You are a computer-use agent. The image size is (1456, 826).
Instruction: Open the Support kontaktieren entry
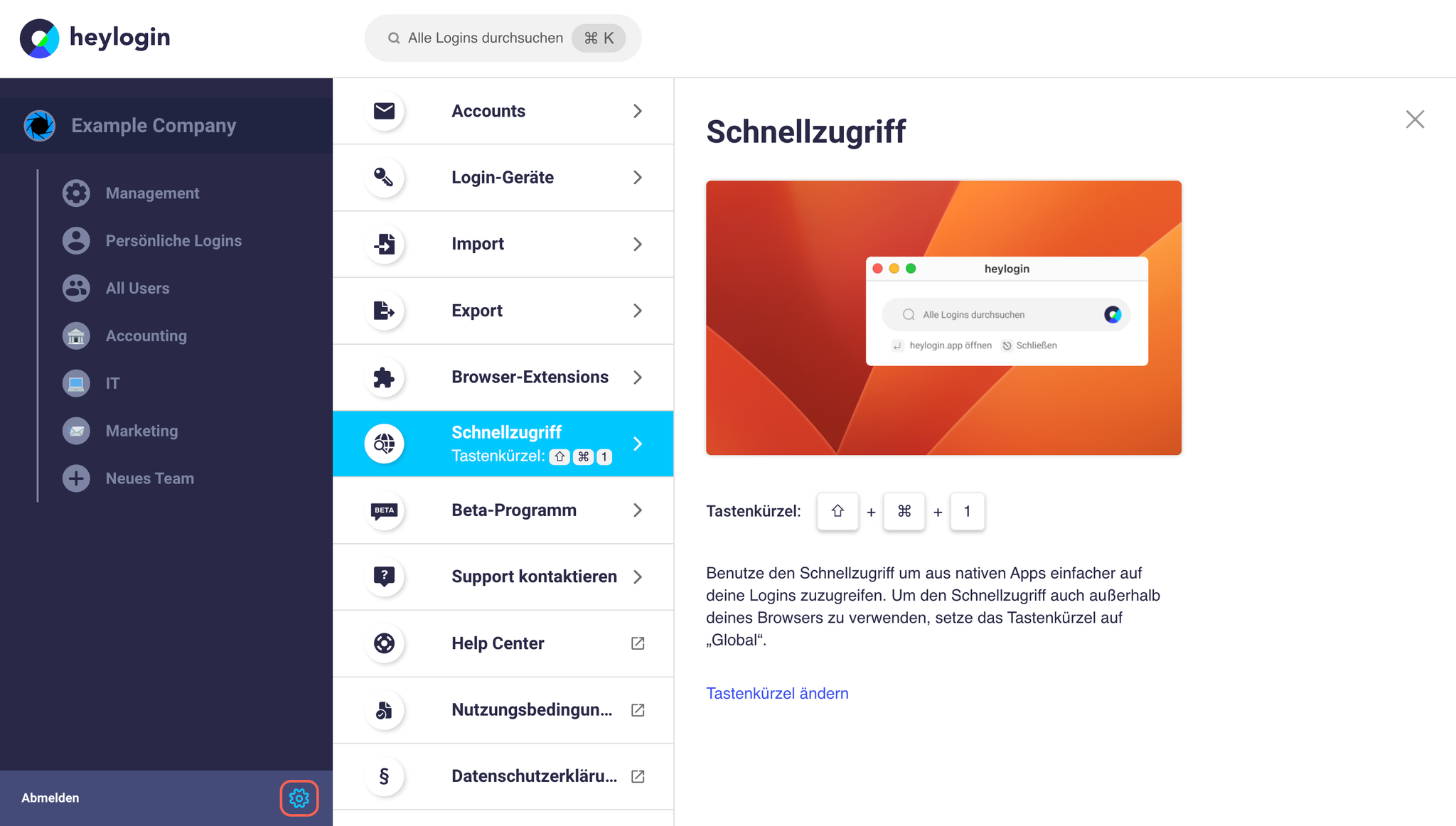pyautogui.click(x=503, y=576)
